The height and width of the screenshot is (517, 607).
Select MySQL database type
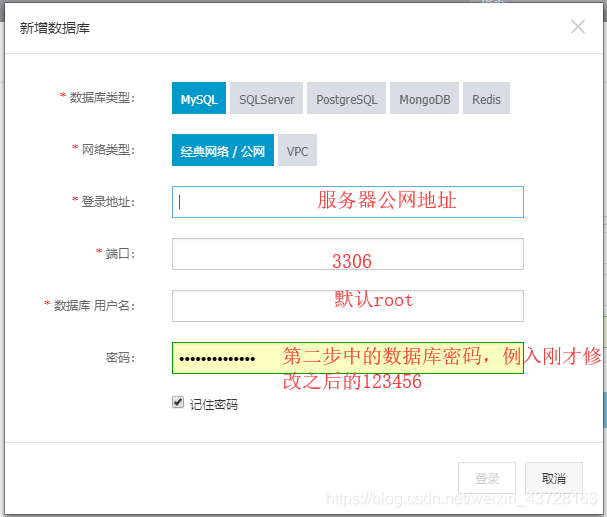pyautogui.click(x=199, y=98)
